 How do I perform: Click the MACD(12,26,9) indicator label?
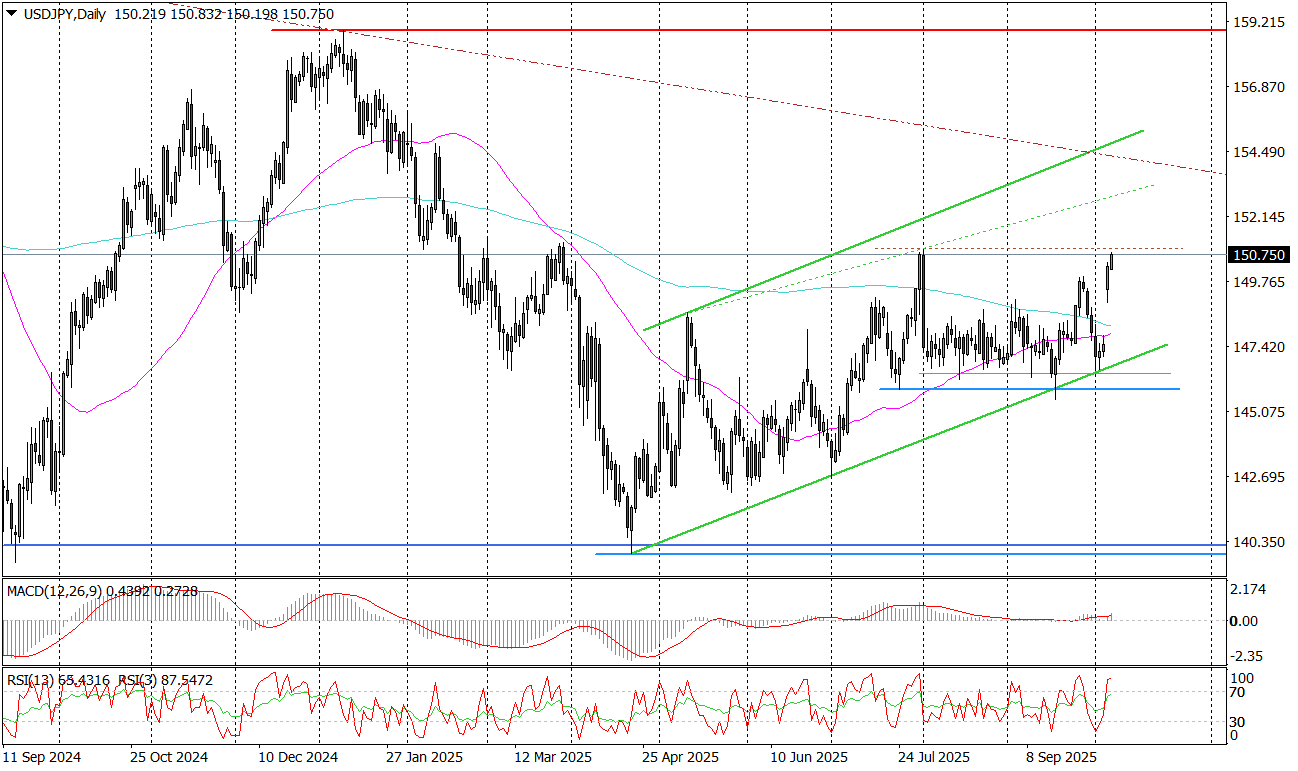click(x=55, y=591)
